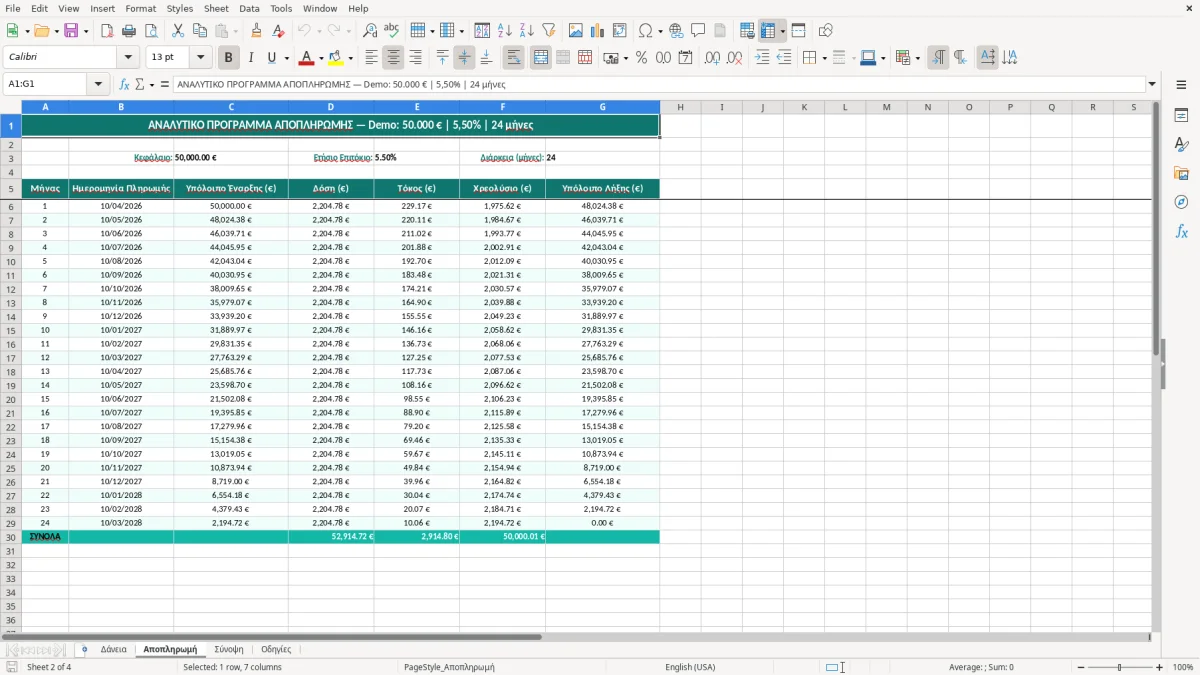Toggle Bold formatting button
The width and height of the screenshot is (1200, 675).
(x=228, y=58)
